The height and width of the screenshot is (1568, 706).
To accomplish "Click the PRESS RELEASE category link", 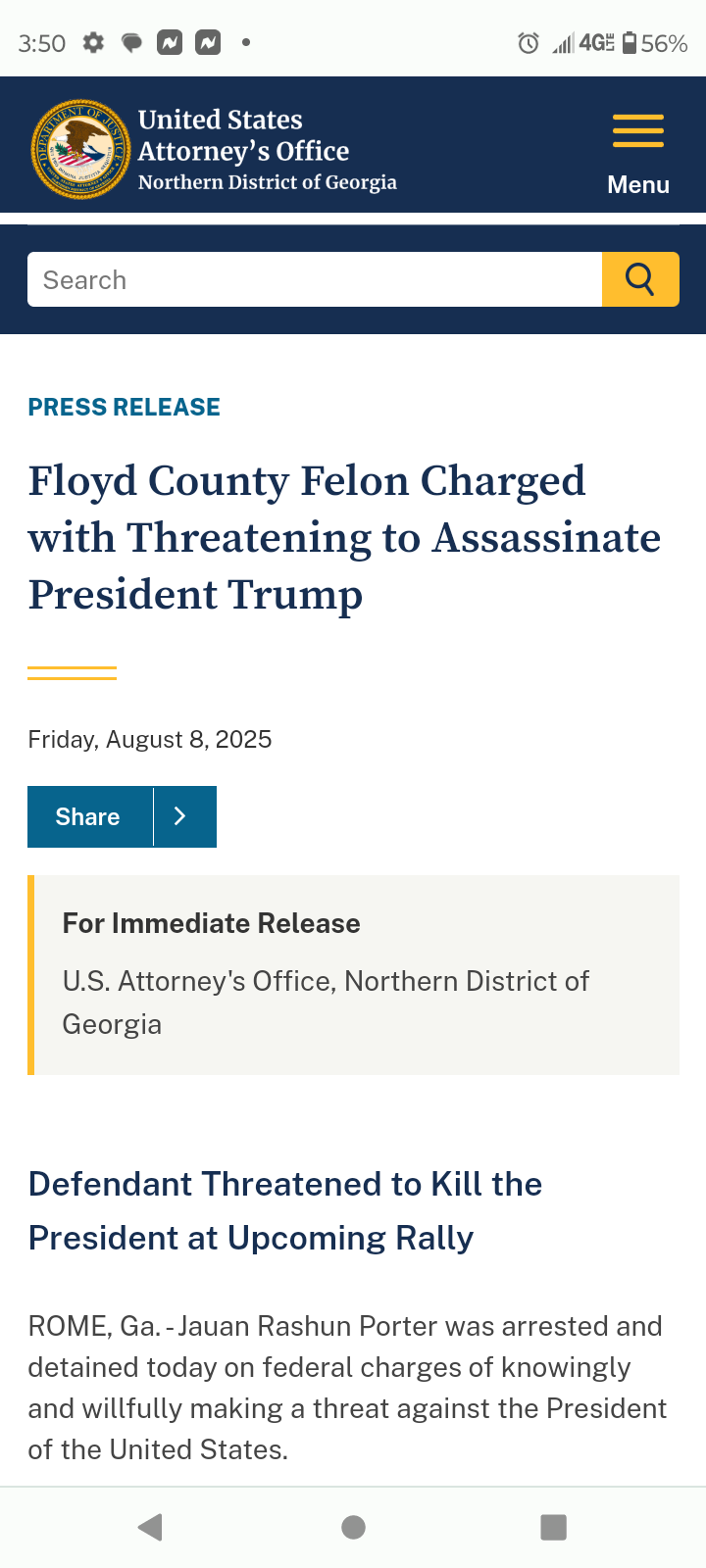I will [125, 407].
